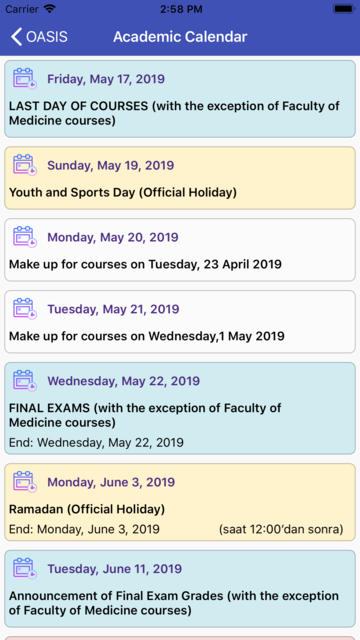Click calendar icon for Friday, May 17
Viewport: 360px width, 640px height.
pos(25,79)
